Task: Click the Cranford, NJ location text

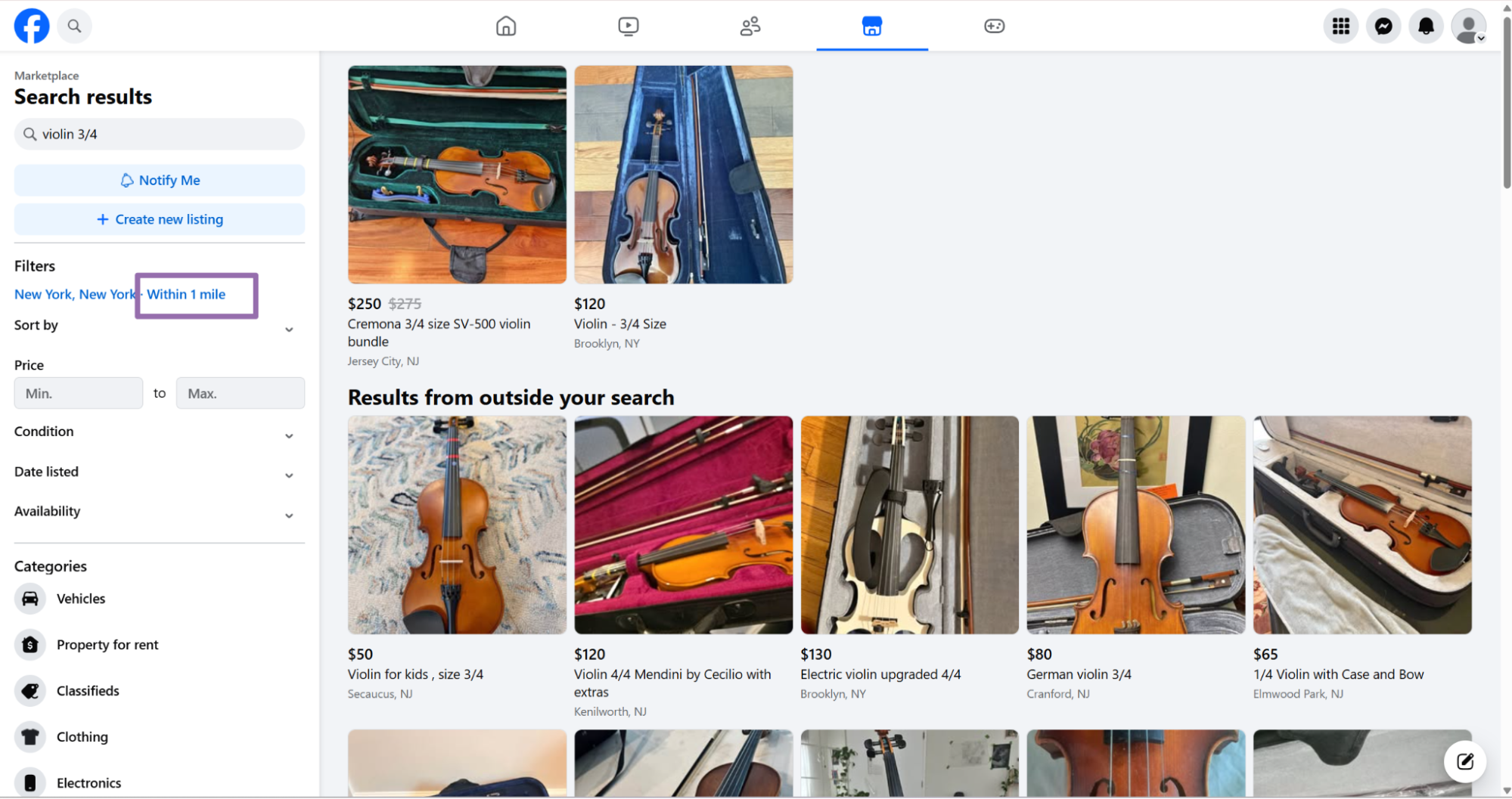Action: [1058, 694]
